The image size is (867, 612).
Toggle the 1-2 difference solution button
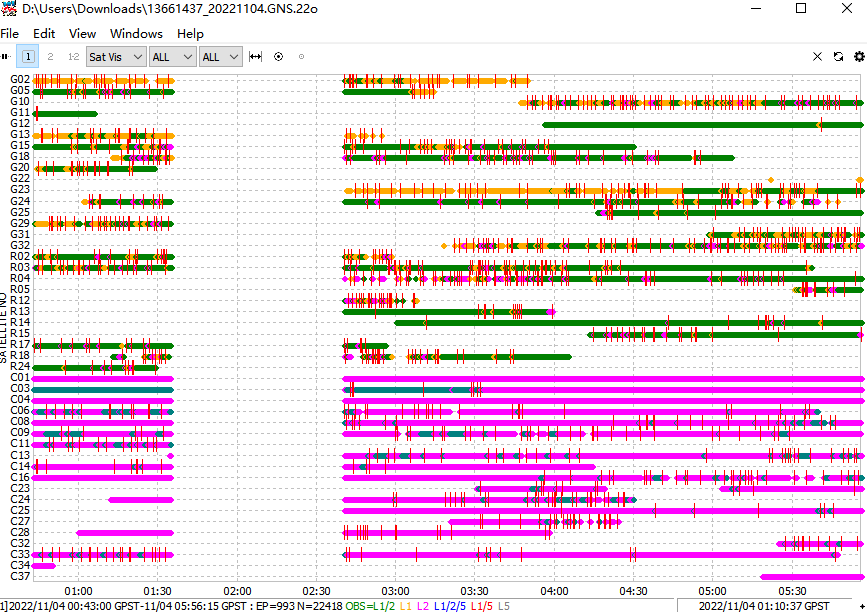click(73, 57)
